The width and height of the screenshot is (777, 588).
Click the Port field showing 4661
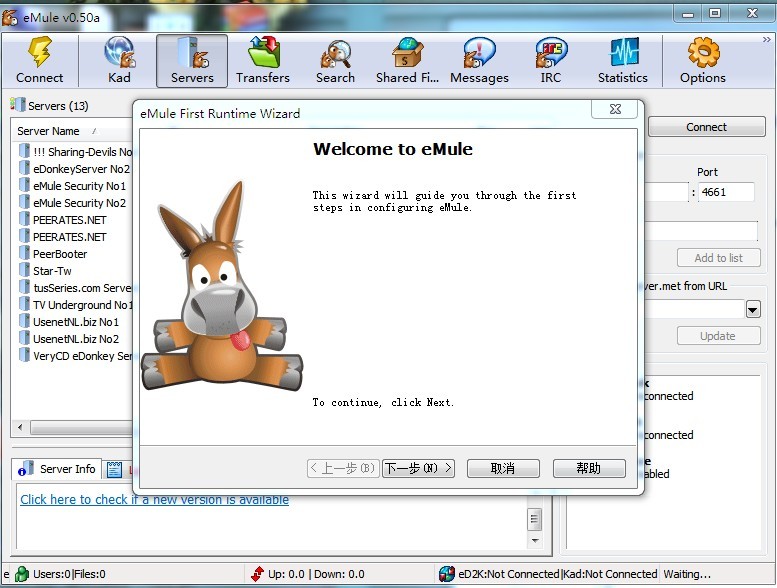726,192
